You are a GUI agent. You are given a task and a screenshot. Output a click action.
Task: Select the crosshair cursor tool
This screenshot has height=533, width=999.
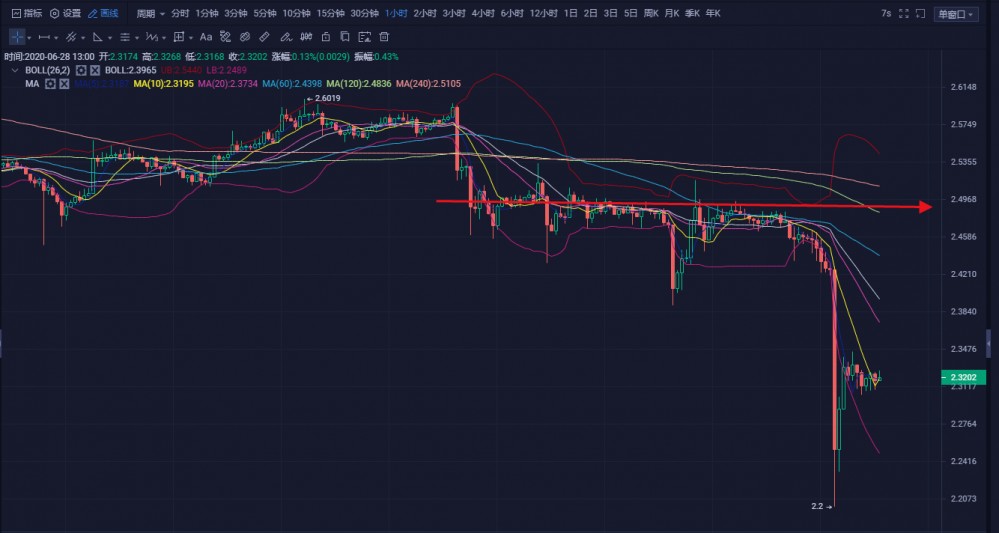click(16, 36)
